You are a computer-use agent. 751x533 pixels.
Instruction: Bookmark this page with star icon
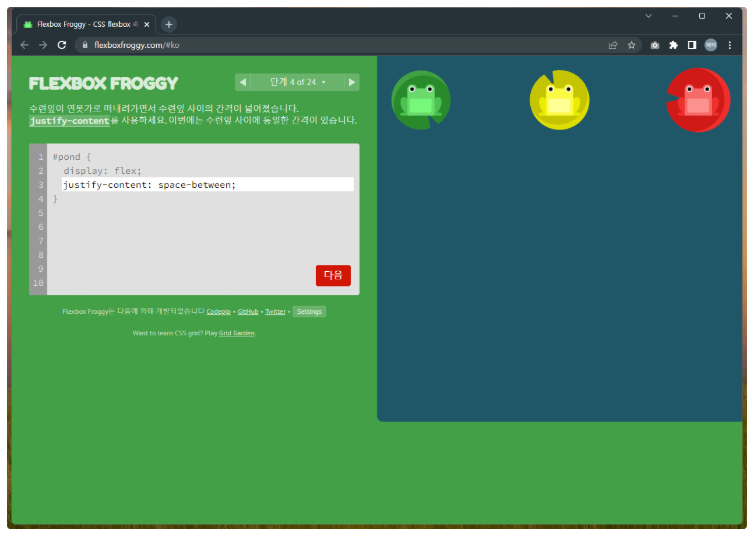point(631,45)
